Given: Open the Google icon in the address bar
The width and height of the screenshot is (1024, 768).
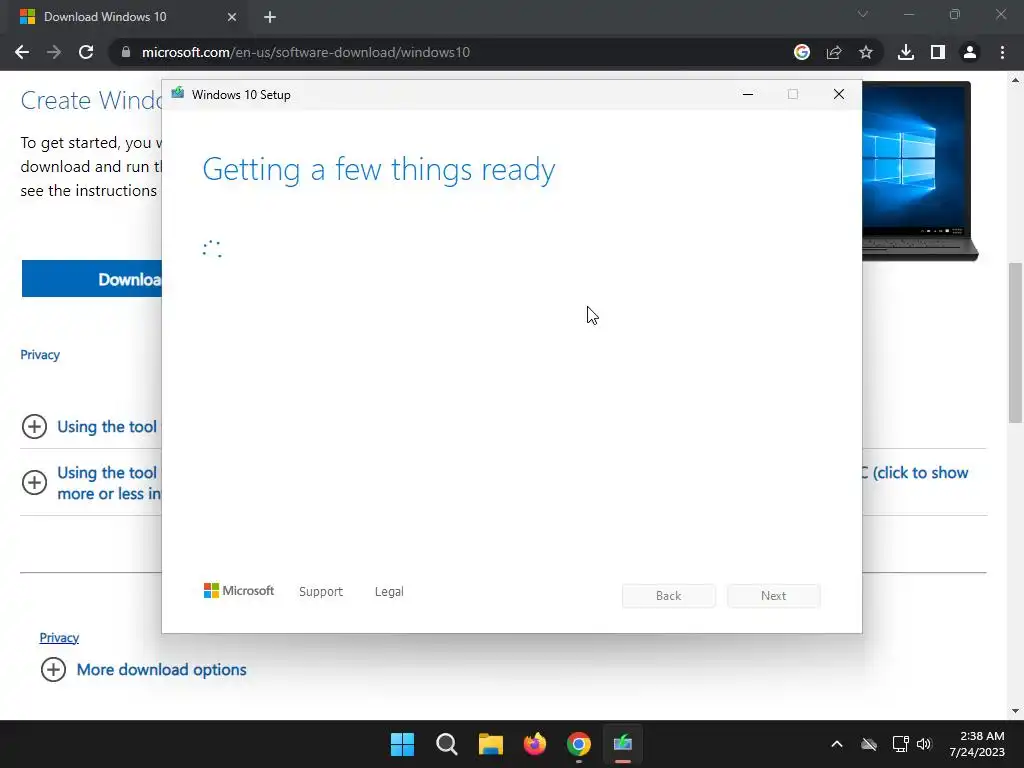Looking at the screenshot, I should (802, 52).
